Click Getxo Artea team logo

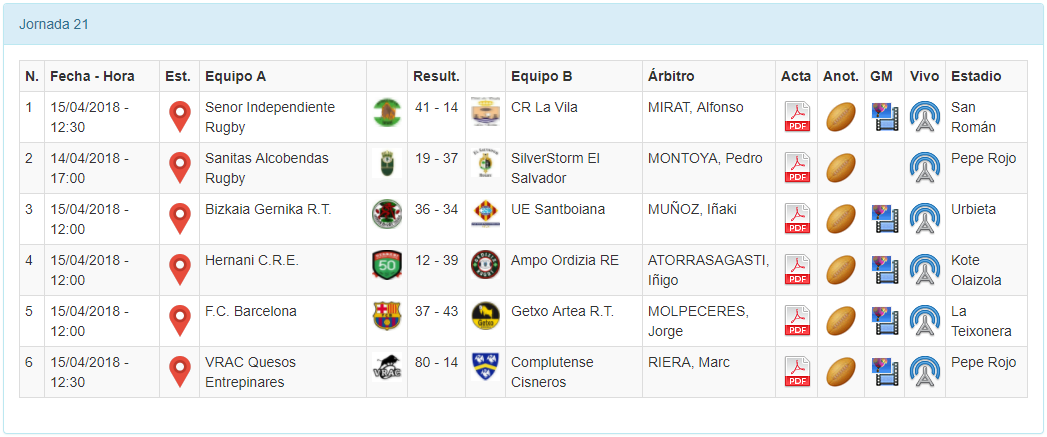485,316
